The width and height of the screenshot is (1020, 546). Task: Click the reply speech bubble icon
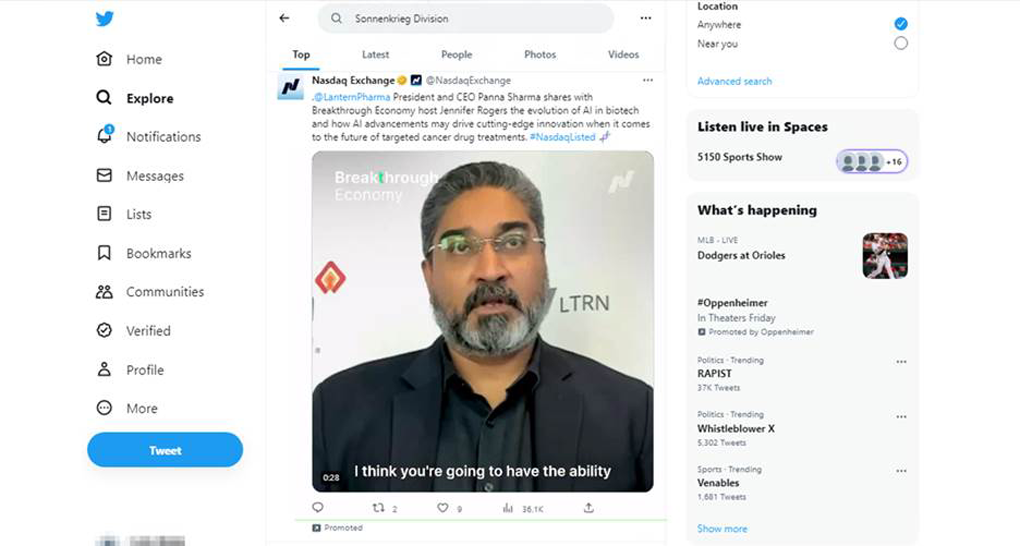click(318, 508)
